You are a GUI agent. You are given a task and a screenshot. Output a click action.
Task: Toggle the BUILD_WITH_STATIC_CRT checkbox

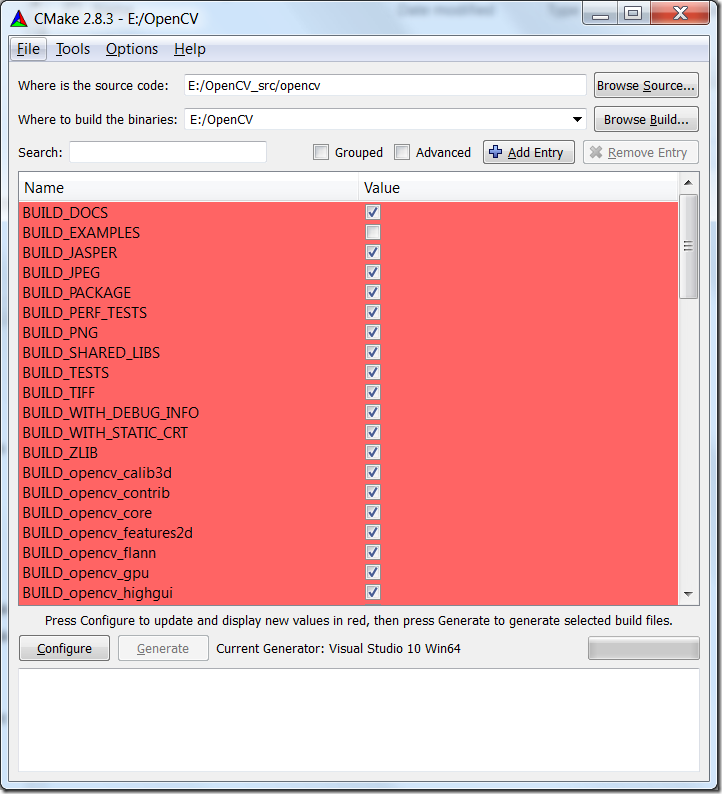[373, 432]
